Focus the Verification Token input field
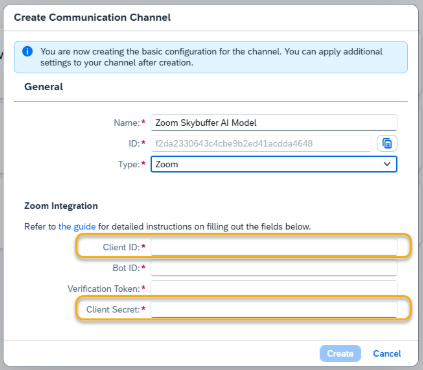 tap(274, 289)
